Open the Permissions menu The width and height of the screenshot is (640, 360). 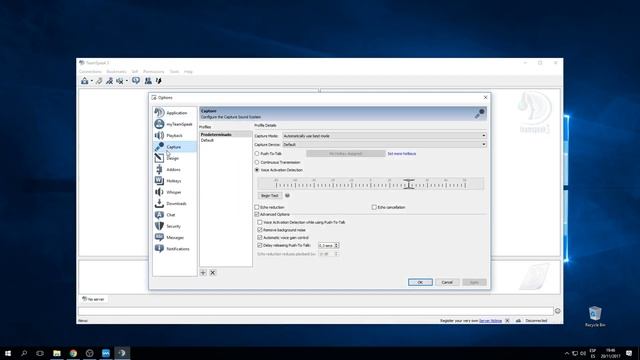(x=153, y=72)
